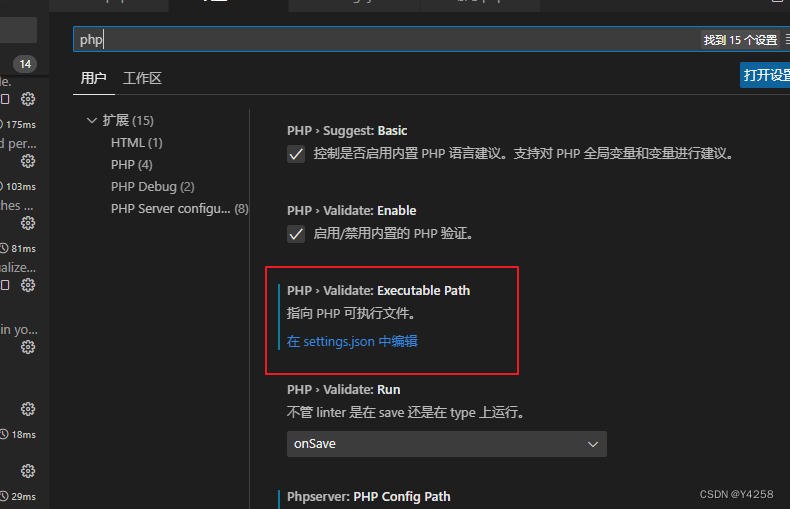790x509 pixels.
Task: Open the gear icon below the 81ms entry
Action: click(28, 285)
